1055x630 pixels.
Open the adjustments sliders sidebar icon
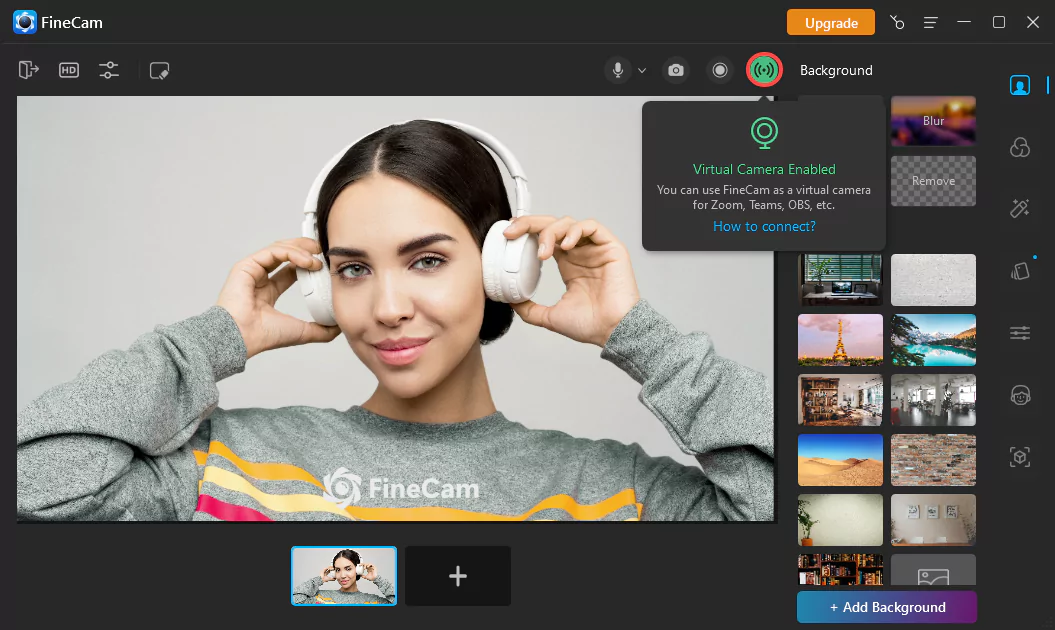[1020, 332]
